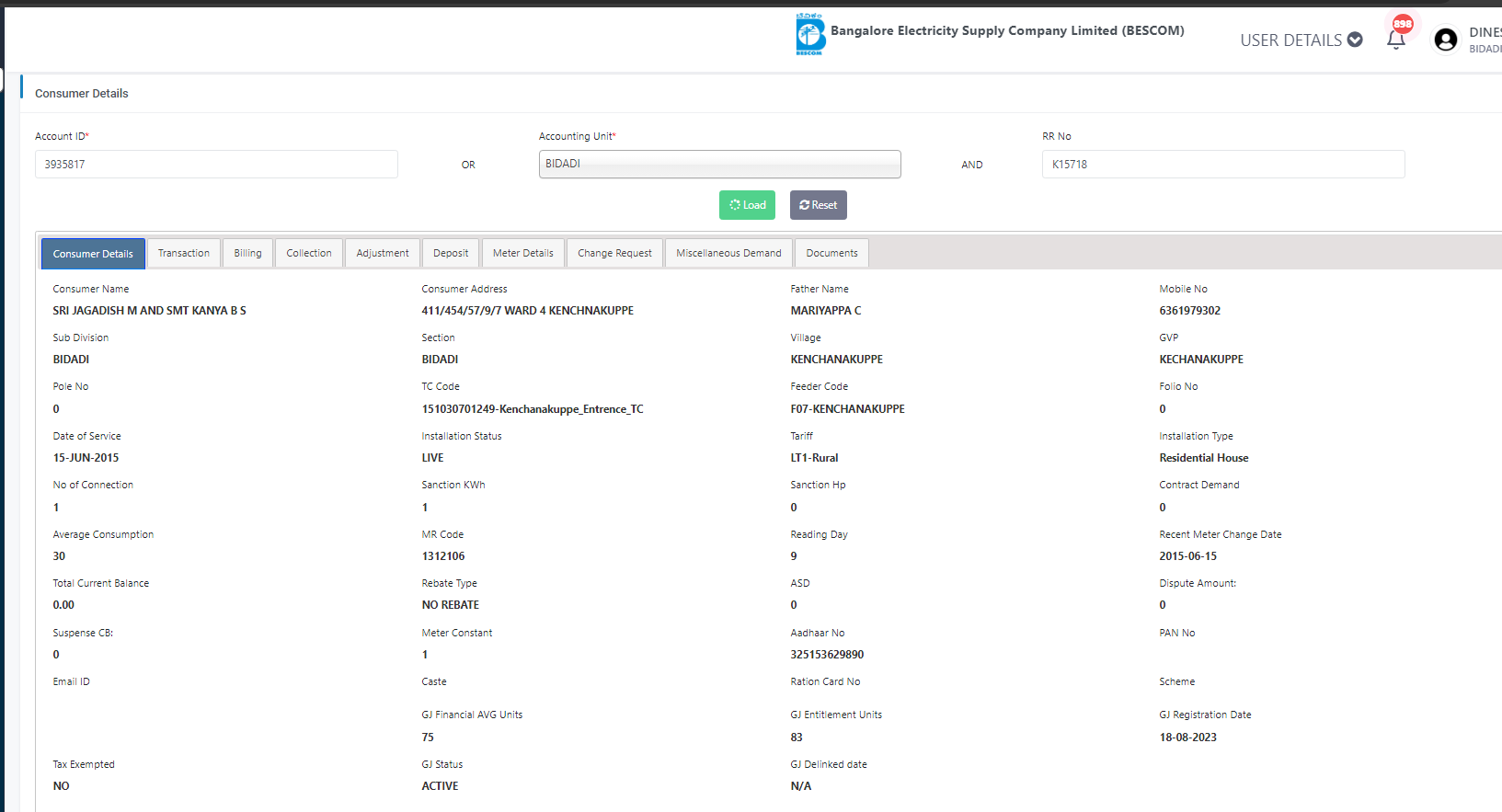Select GVP value KECHANAKUPPE

click(x=1201, y=360)
